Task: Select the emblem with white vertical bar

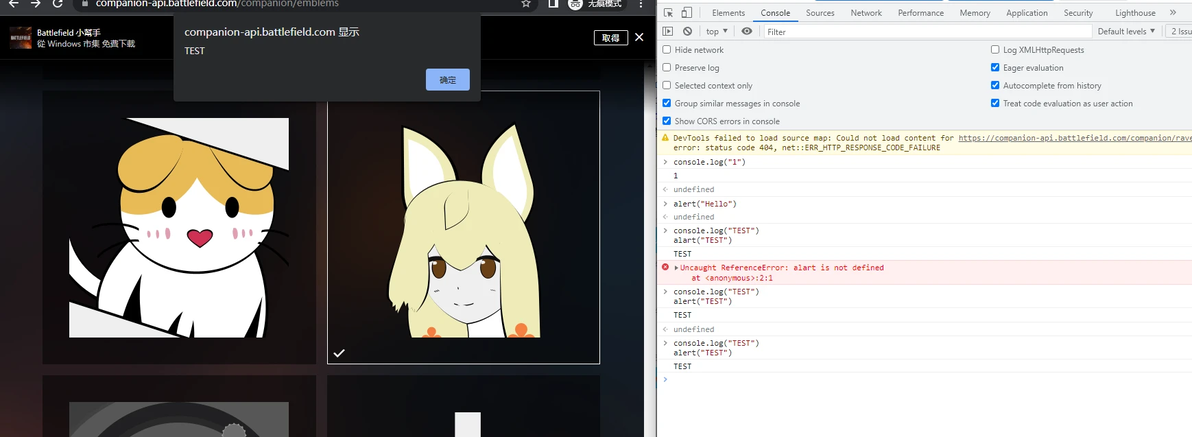Action: coord(464,407)
